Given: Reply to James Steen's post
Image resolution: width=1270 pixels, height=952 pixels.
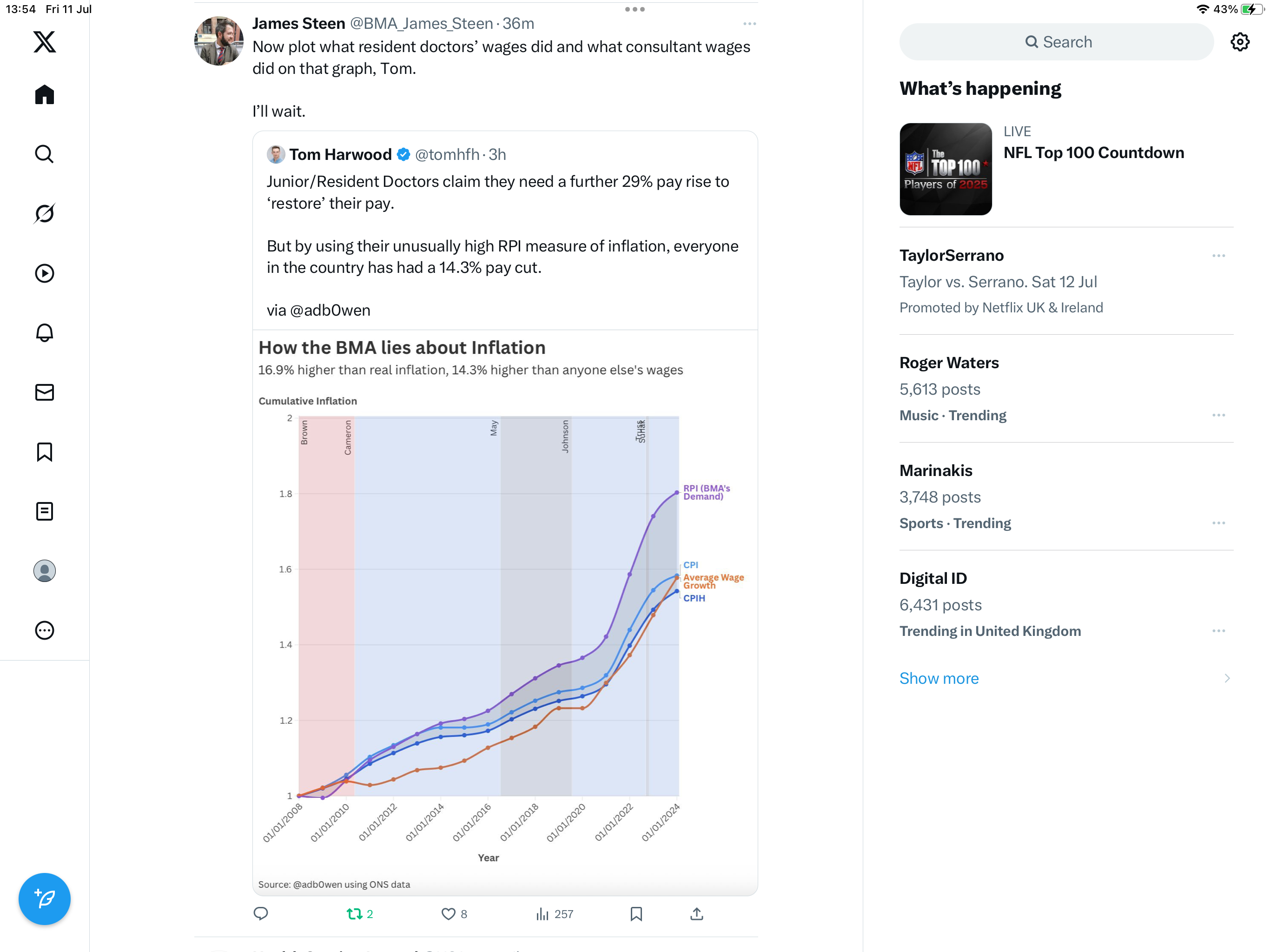Looking at the screenshot, I should [x=261, y=913].
